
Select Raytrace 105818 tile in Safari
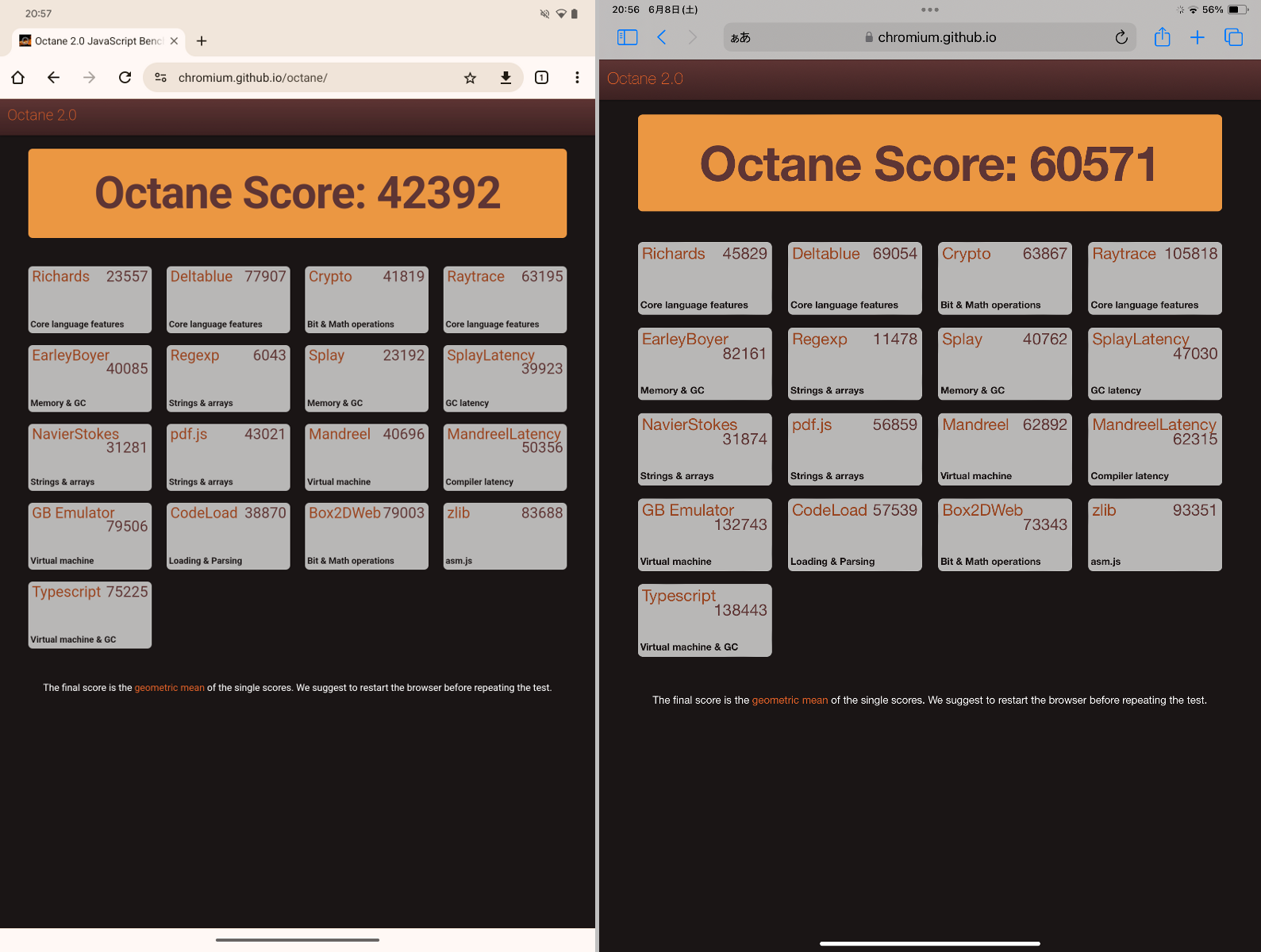1155,278
